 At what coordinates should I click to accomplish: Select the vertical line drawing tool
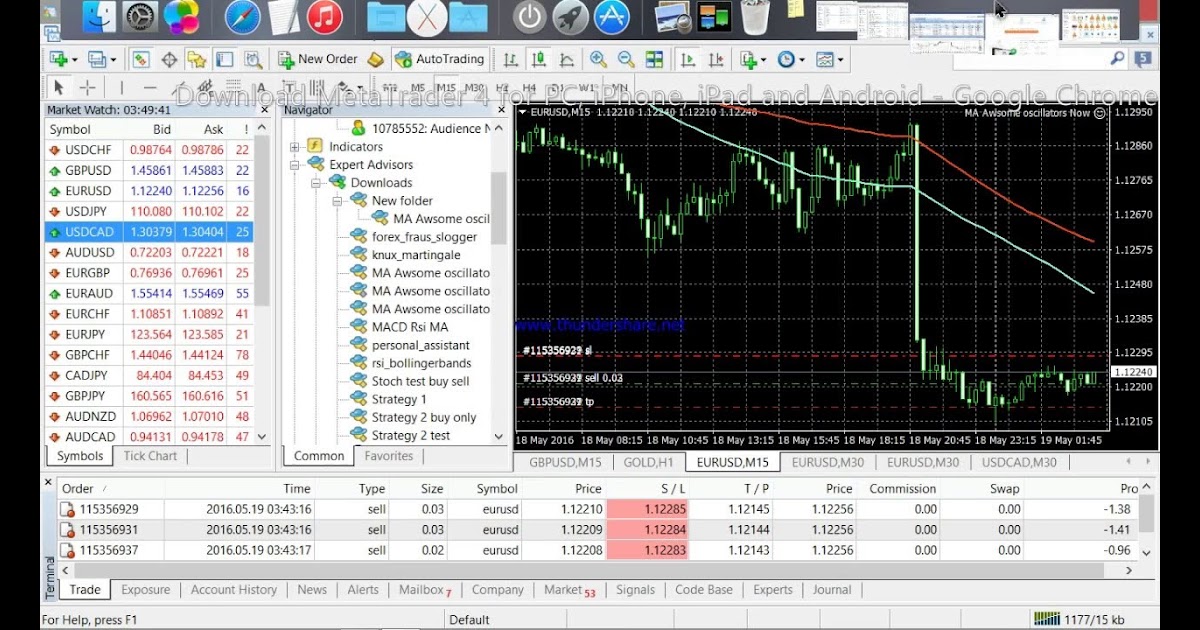[122, 87]
